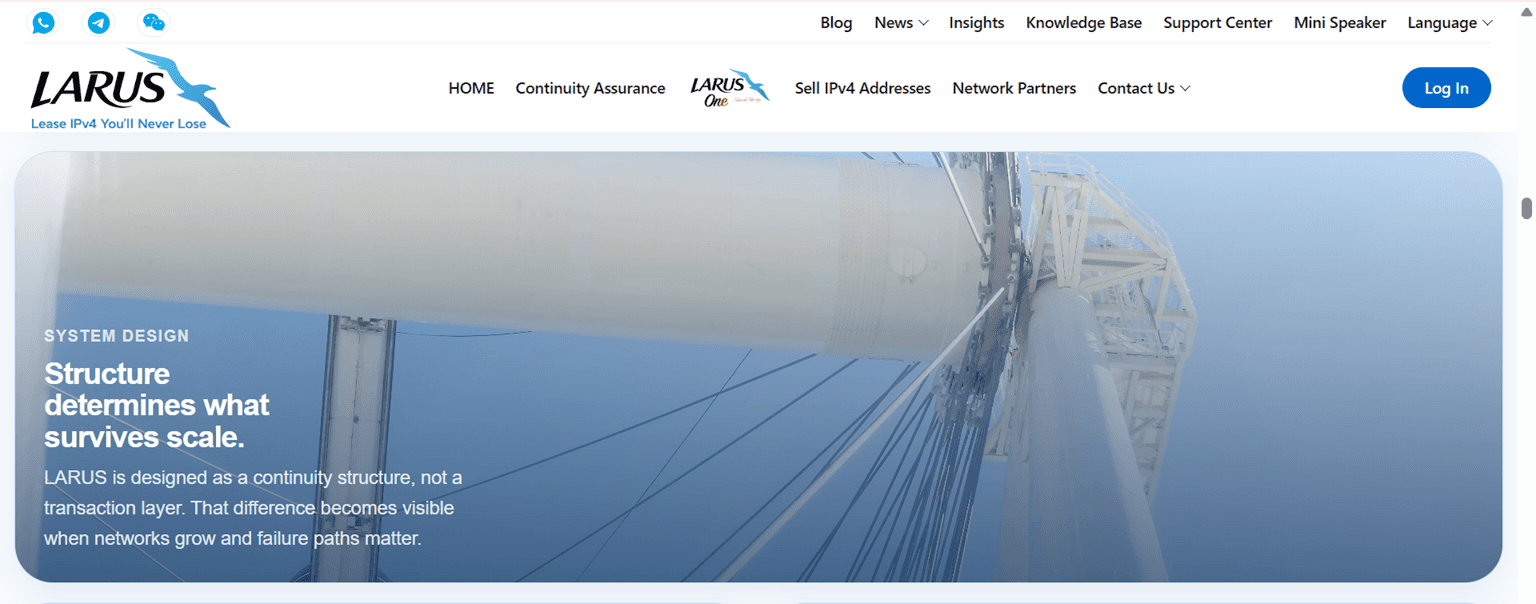The width and height of the screenshot is (1536, 604).
Task: Expand the News dropdown chevron
Action: pyautogui.click(x=923, y=23)
